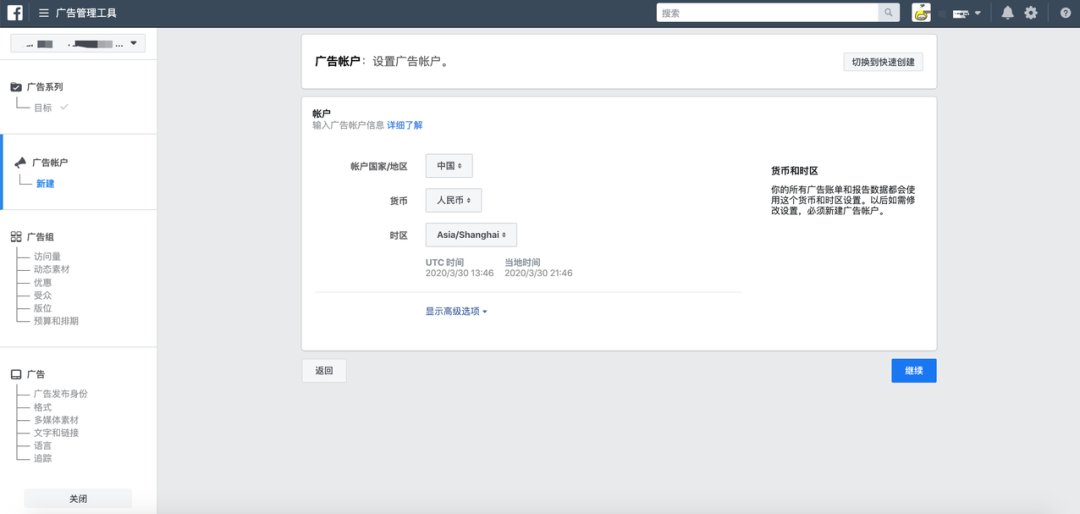Click the 广告 monitor icon
This screenshot has width=1080, height=514.
point(16,374)
